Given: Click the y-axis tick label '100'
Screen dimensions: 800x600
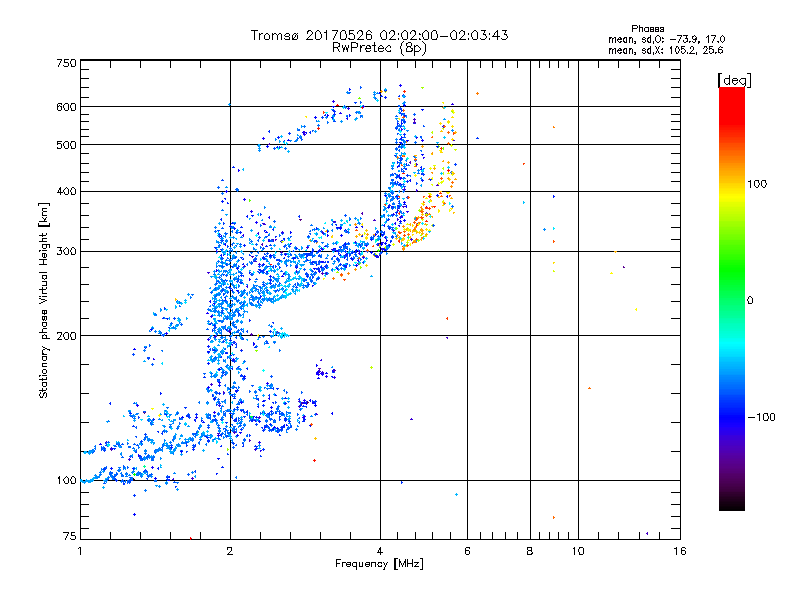Looking at the screenshot, I should pyautogui.click(x=66, y=480).
